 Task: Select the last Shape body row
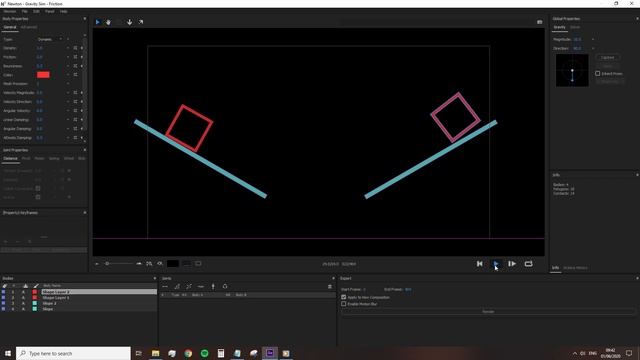pyautogui.click(x=99, y=309)
